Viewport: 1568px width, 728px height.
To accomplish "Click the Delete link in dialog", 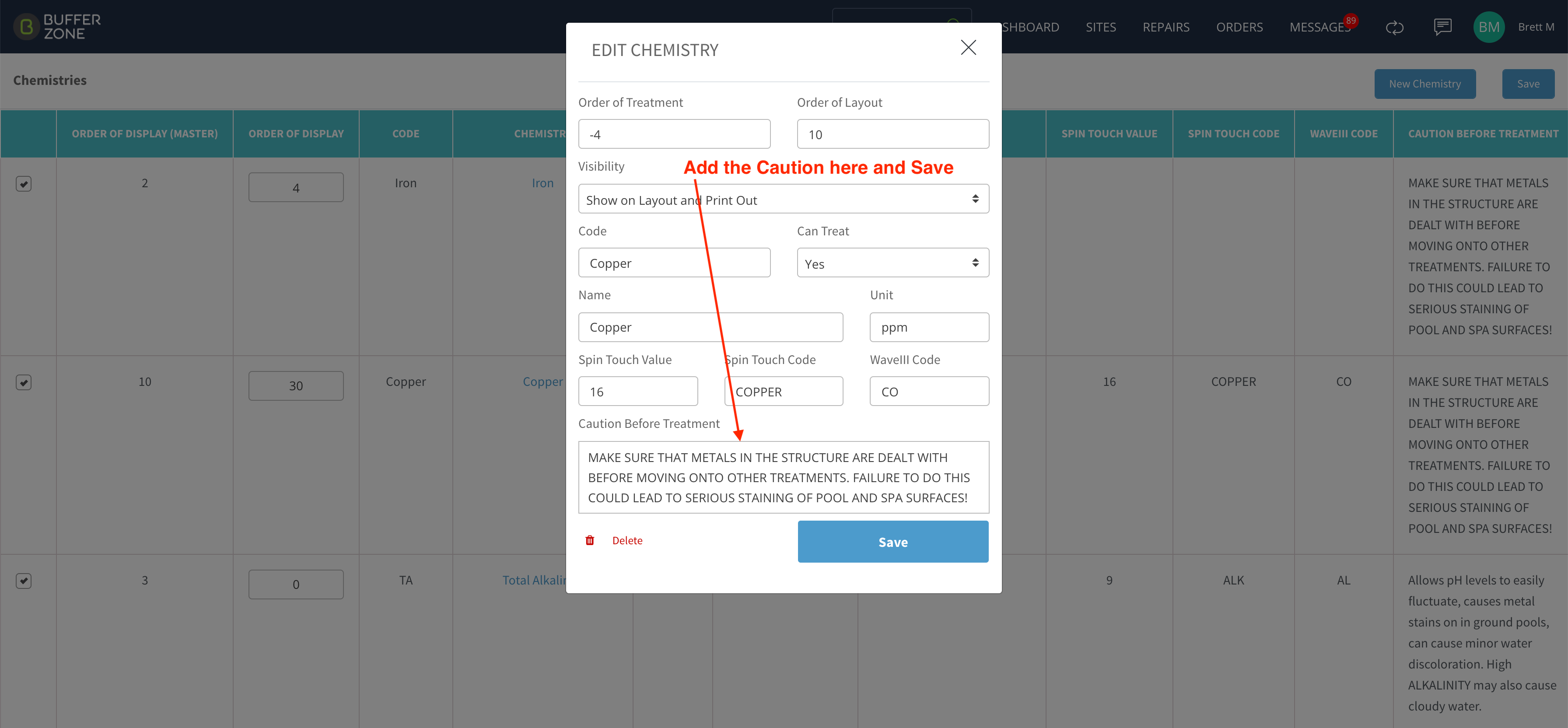I will point(627,540).
